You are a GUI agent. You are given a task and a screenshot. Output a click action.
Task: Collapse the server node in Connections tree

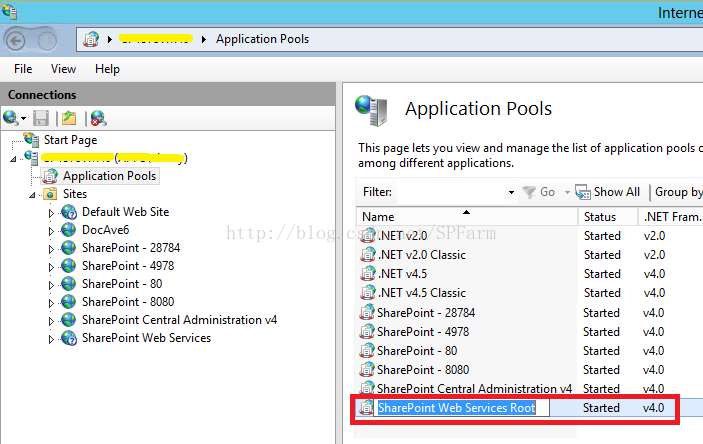(13, 159)
